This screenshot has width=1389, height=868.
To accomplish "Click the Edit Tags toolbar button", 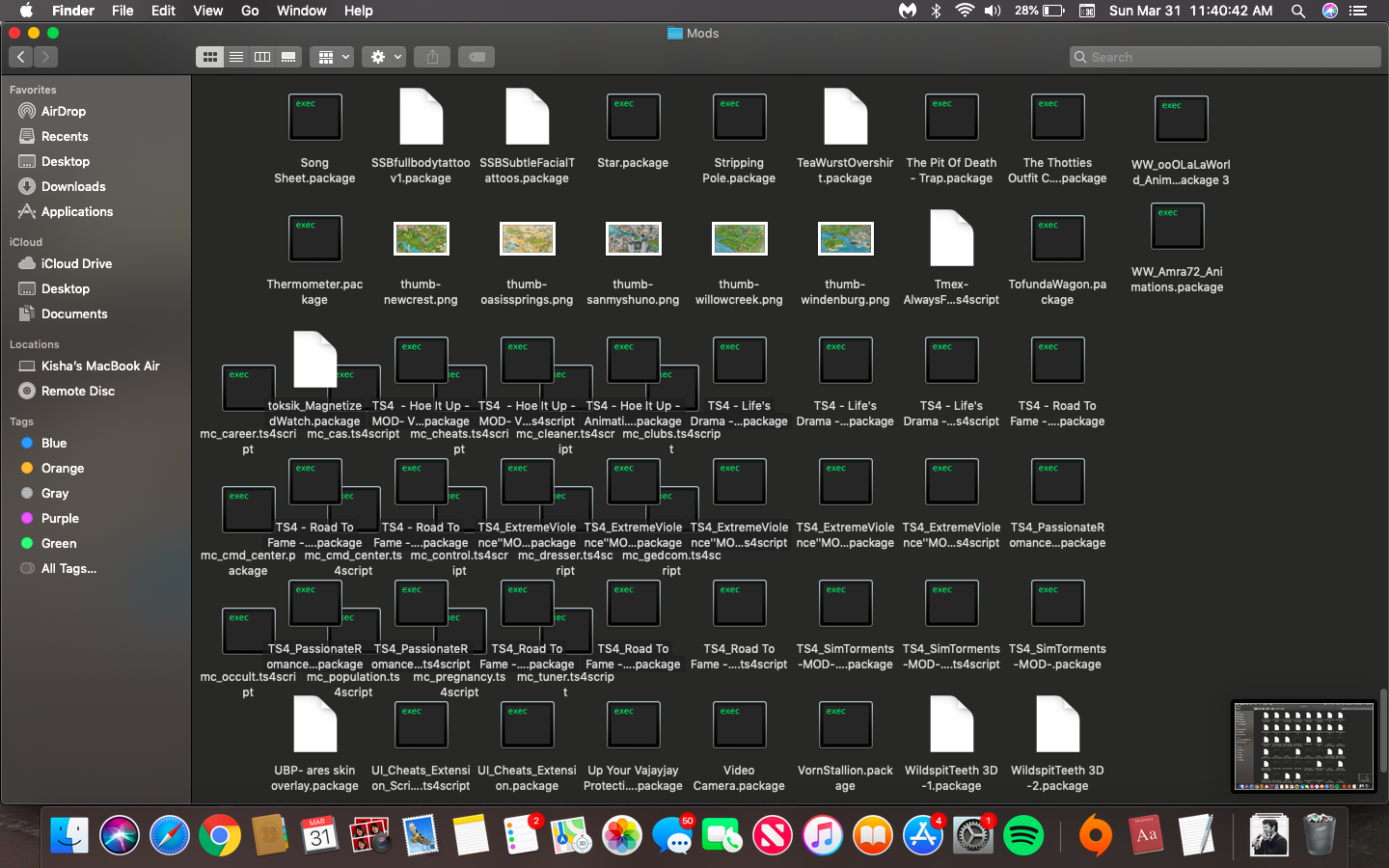I will pos(477,57).
